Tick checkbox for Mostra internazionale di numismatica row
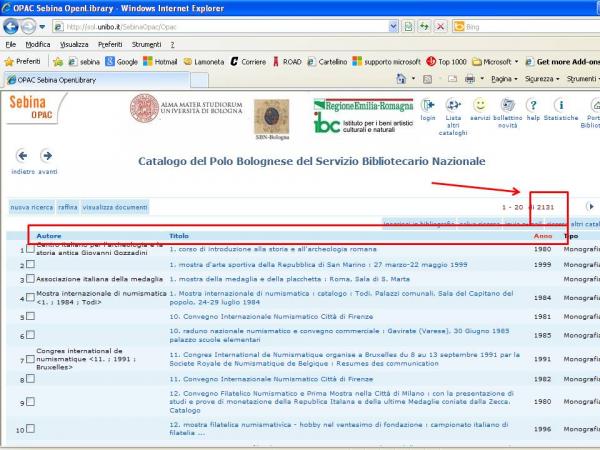 31,297
